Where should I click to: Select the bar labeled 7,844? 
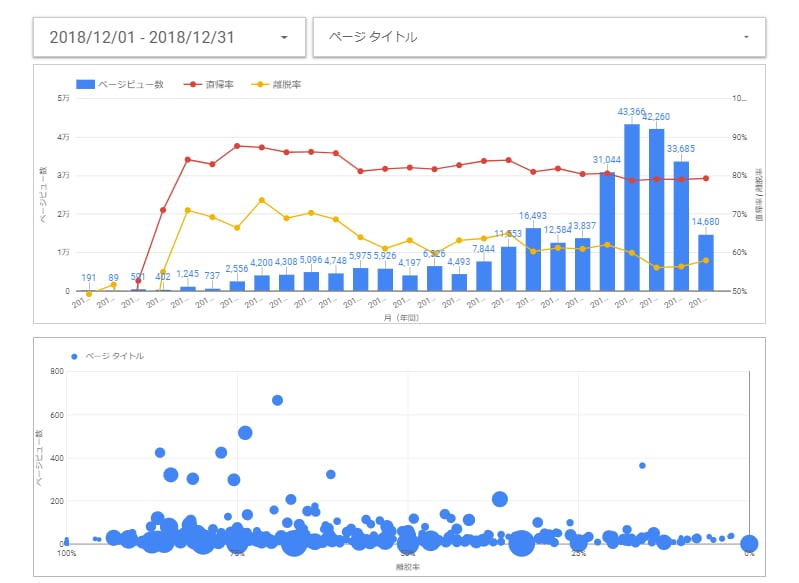click(484, 276)
